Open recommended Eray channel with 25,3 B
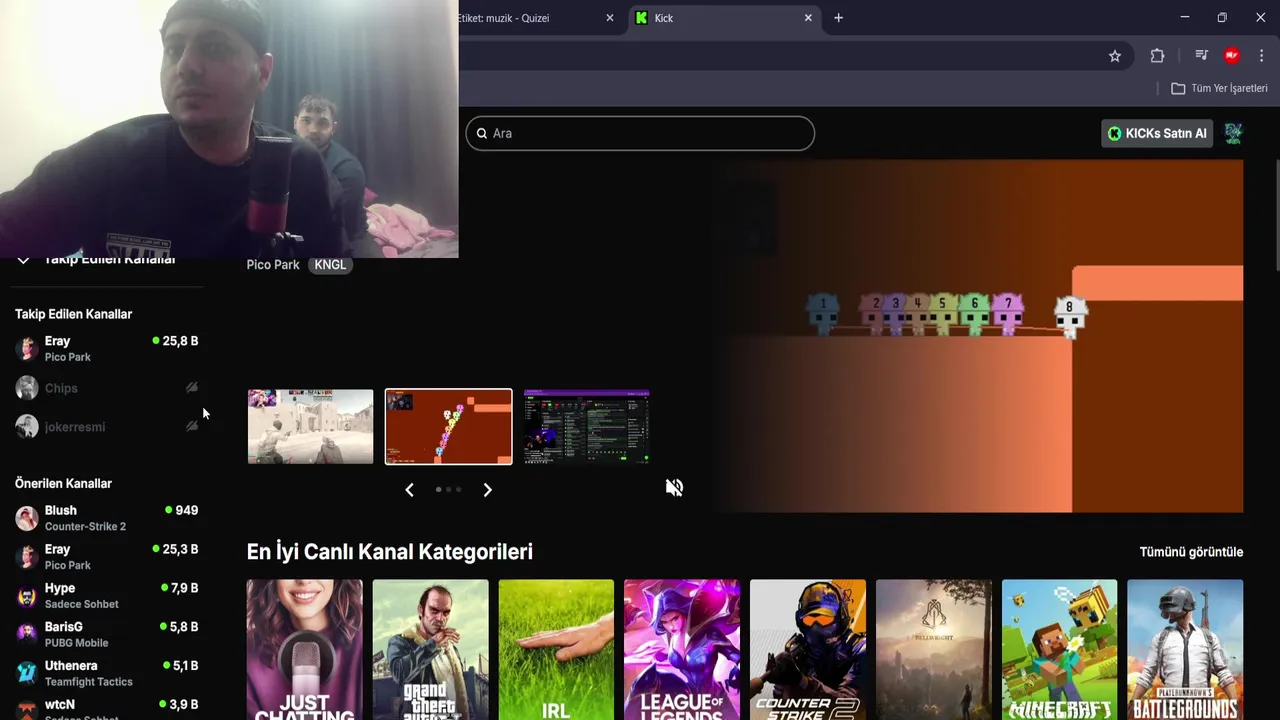This screenshot has height=720, width=1280. click(x=107, y=557)
